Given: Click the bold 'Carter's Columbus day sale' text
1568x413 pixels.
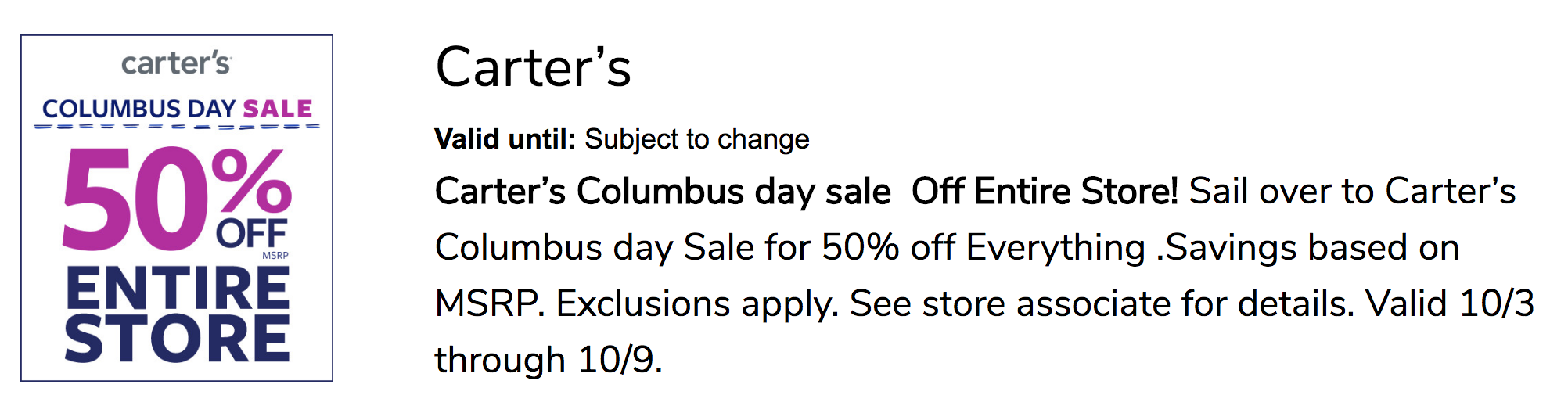Looking at the screenshot, I should [663, 191].
